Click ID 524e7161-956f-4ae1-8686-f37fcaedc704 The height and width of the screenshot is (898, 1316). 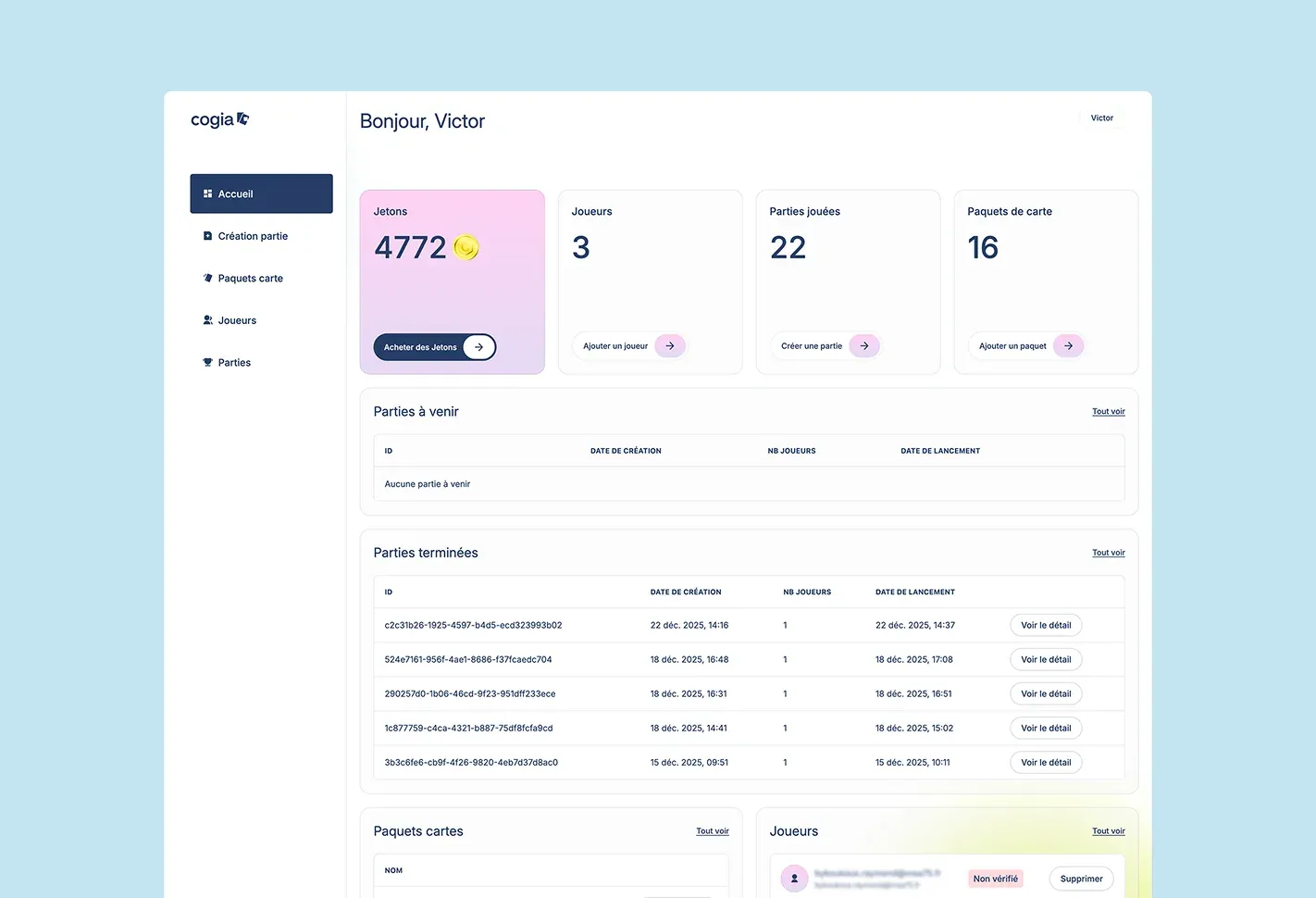tap(468, 659)
